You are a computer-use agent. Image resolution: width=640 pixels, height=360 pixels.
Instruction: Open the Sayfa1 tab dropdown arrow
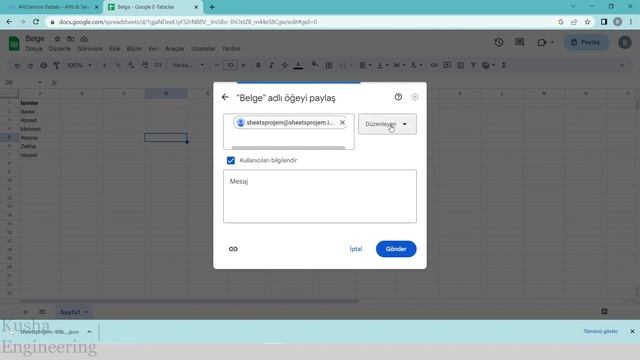(86, 312)
